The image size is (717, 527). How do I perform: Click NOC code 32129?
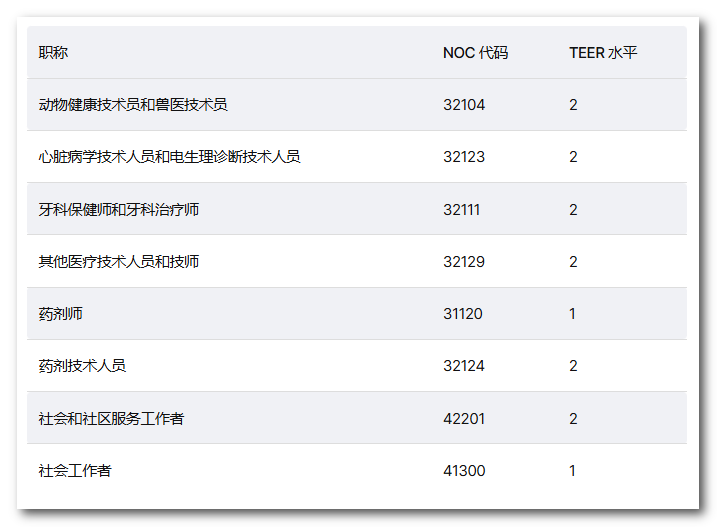[x=464, y=262]
